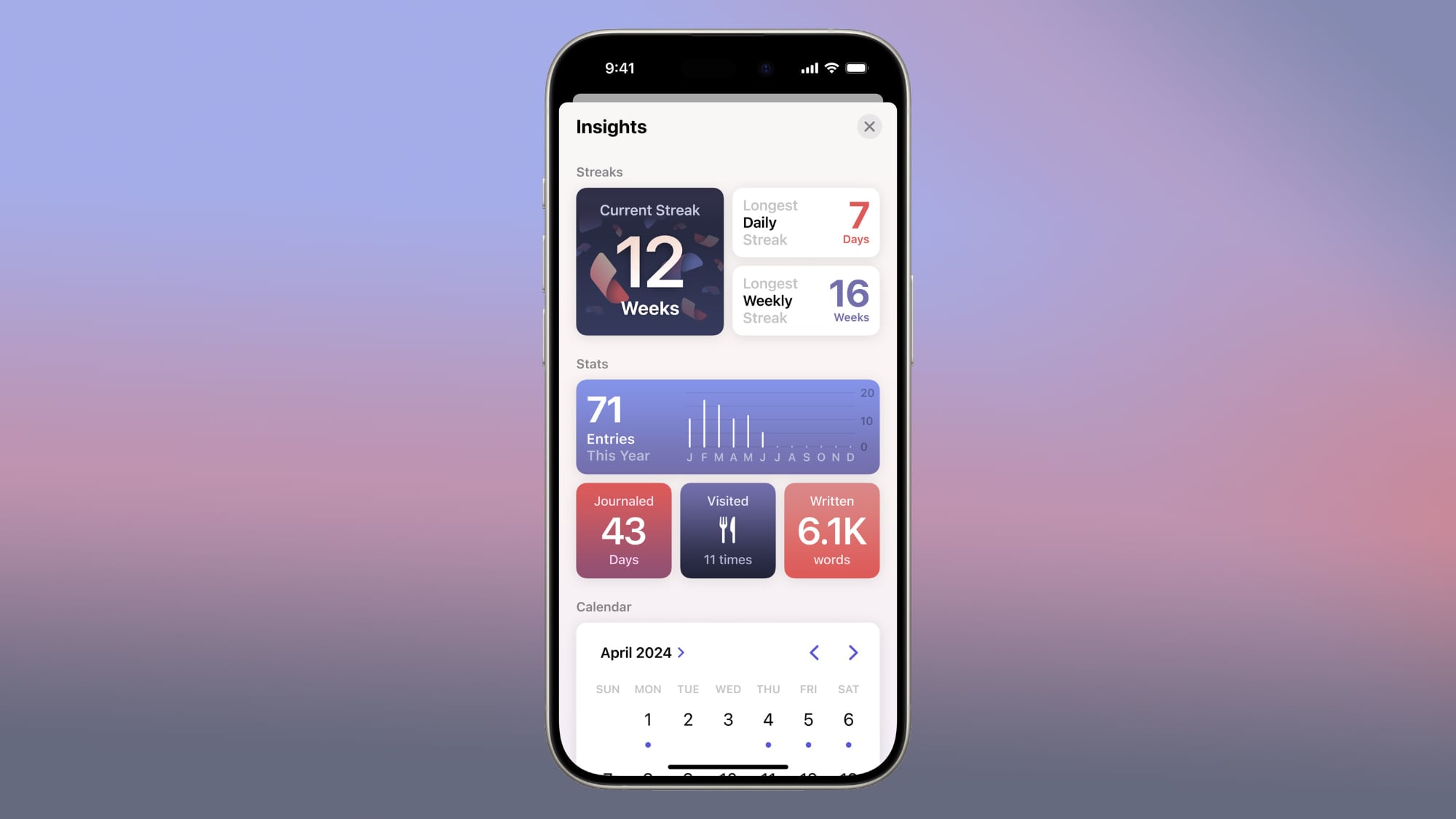Tap calendar day 1 in April 2024
Screen dimensions: 1456x819
[648, 719]
